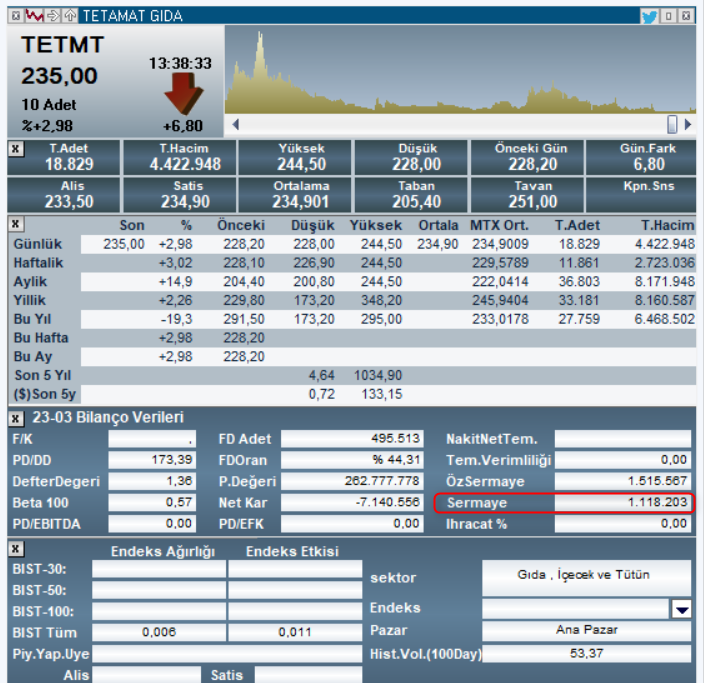Viewport: 704px width, 683px height.
Task: Click the MTX Ort. column header
Action: click(x=499, y=225)
